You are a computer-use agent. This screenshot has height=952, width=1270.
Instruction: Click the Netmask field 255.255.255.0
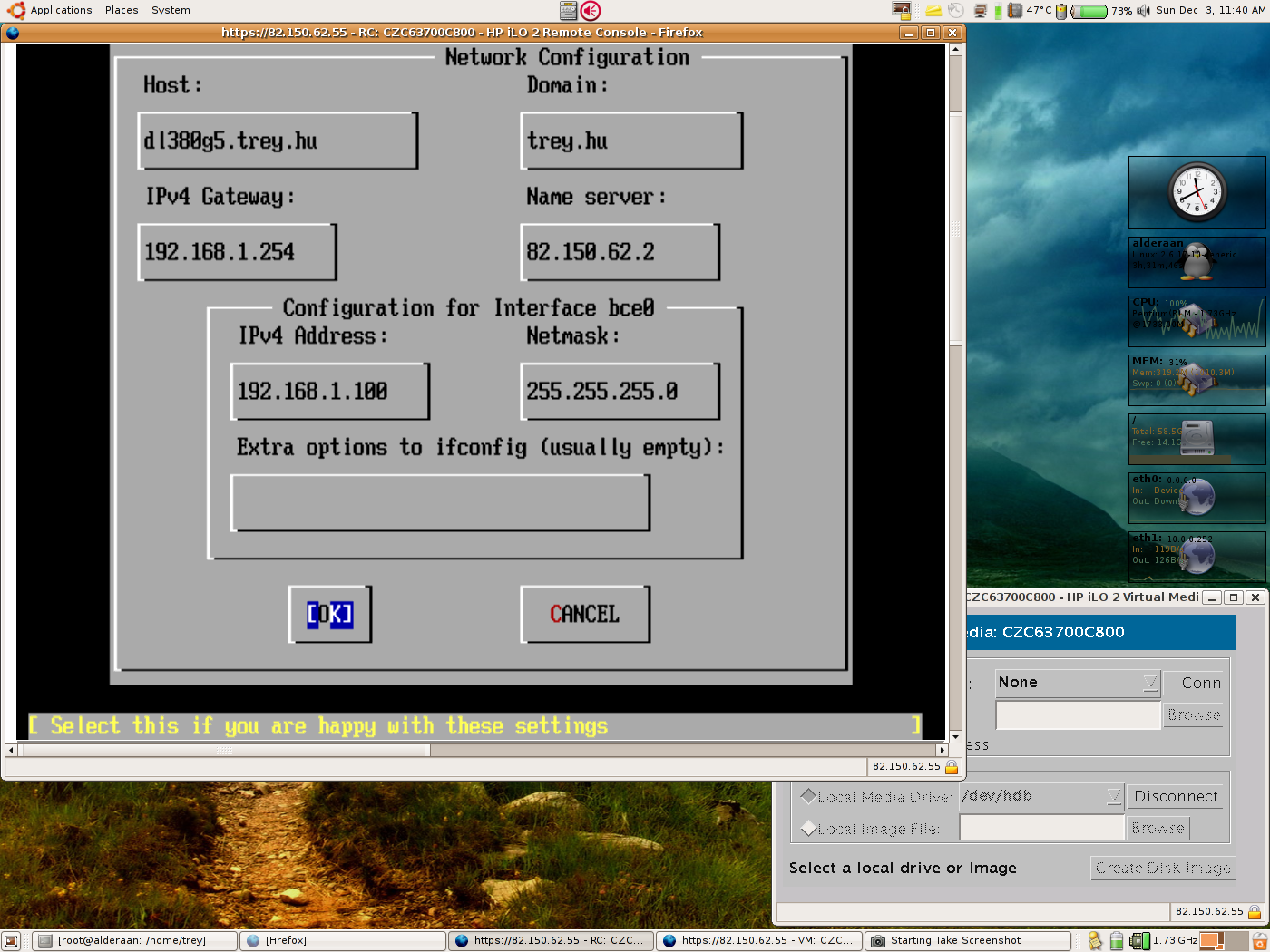tap(620, 392)
